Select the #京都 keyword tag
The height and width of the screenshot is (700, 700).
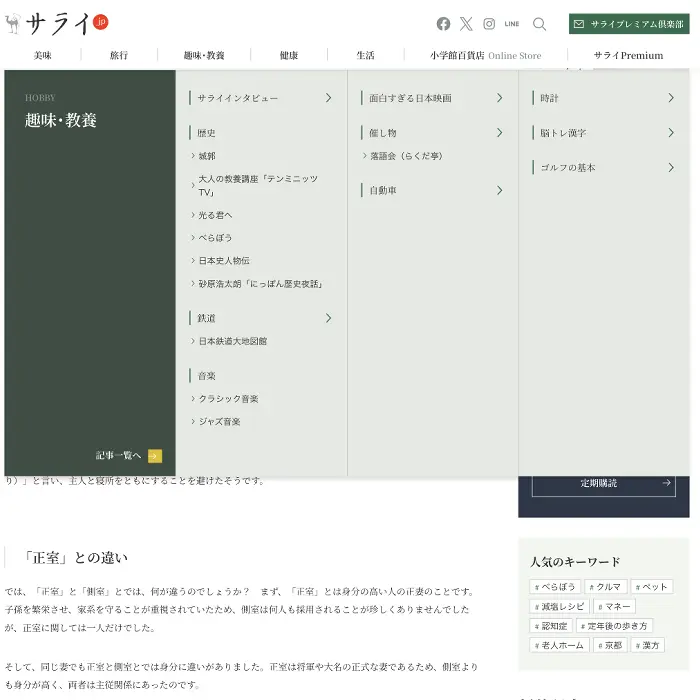pos(610,645)
